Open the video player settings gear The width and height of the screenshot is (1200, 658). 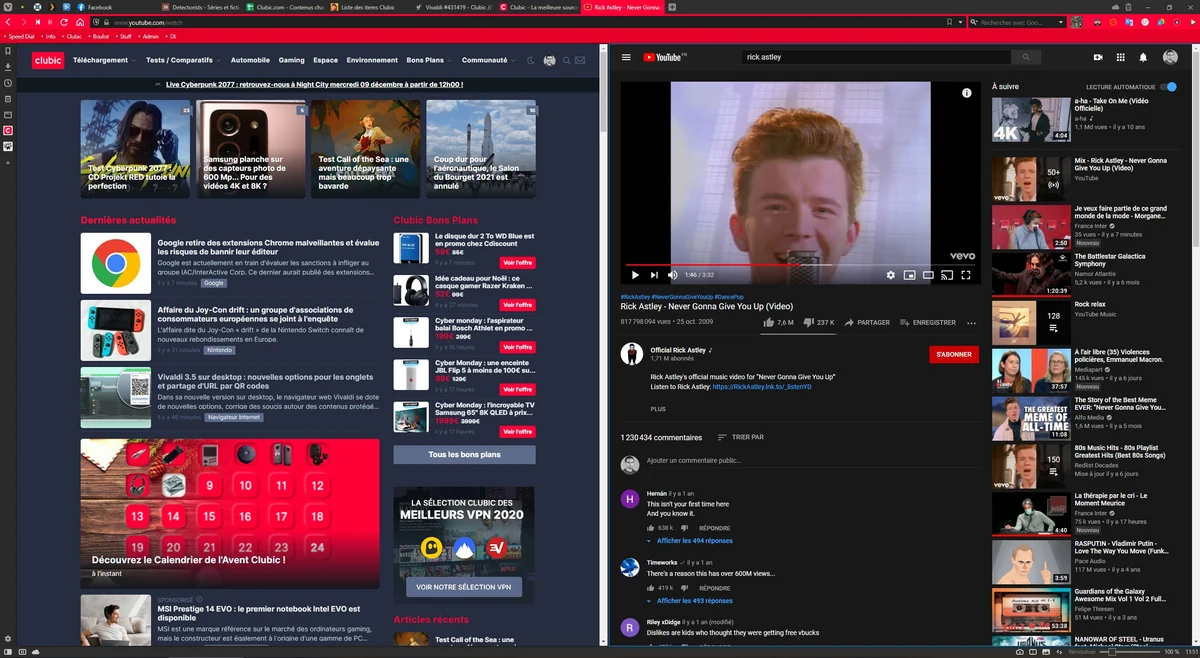pos(890,274)
